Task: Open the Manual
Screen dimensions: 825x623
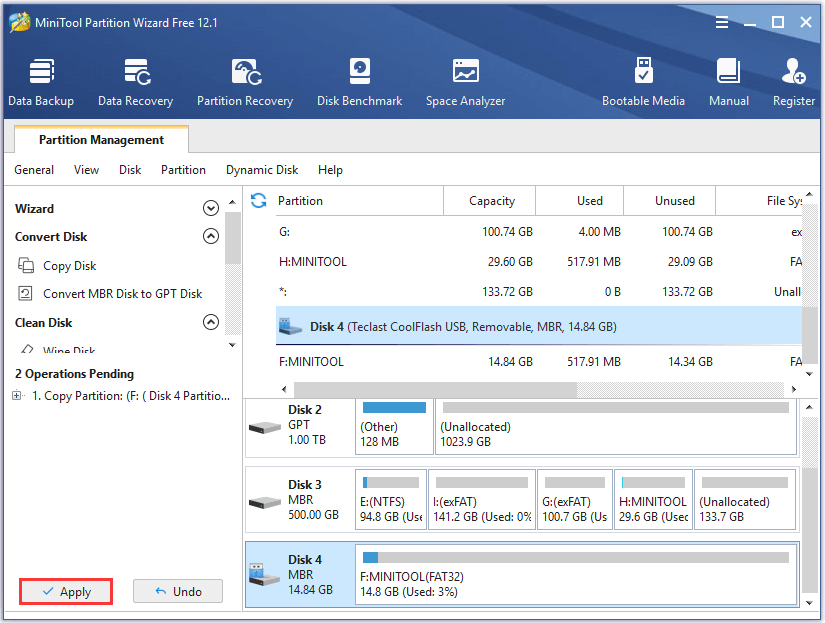Action: tap(729, 83)
